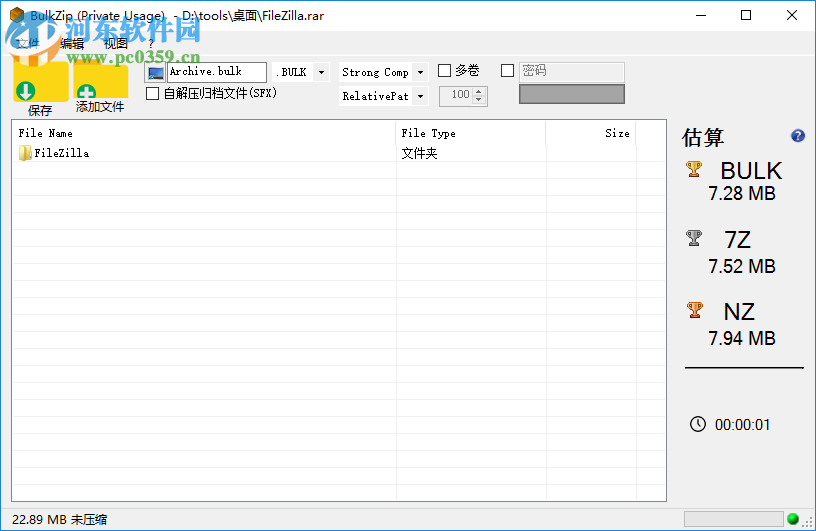Viewport: 816px width, 531px height.
Task: Click the BULK 7.28 MB estimate
Action: coord(742,182)
